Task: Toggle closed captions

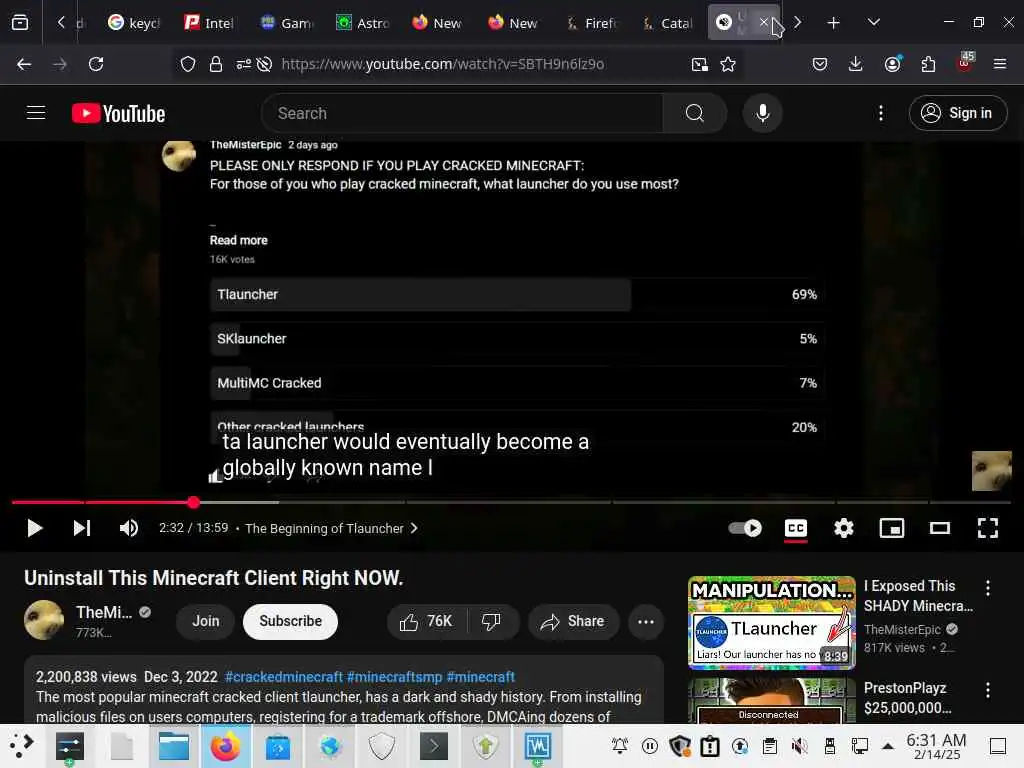Action: (x=795, y=528)
